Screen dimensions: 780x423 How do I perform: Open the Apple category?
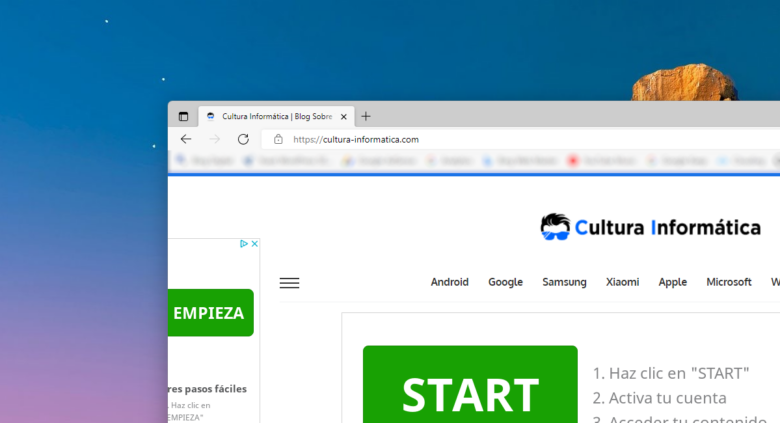[673, 282]
